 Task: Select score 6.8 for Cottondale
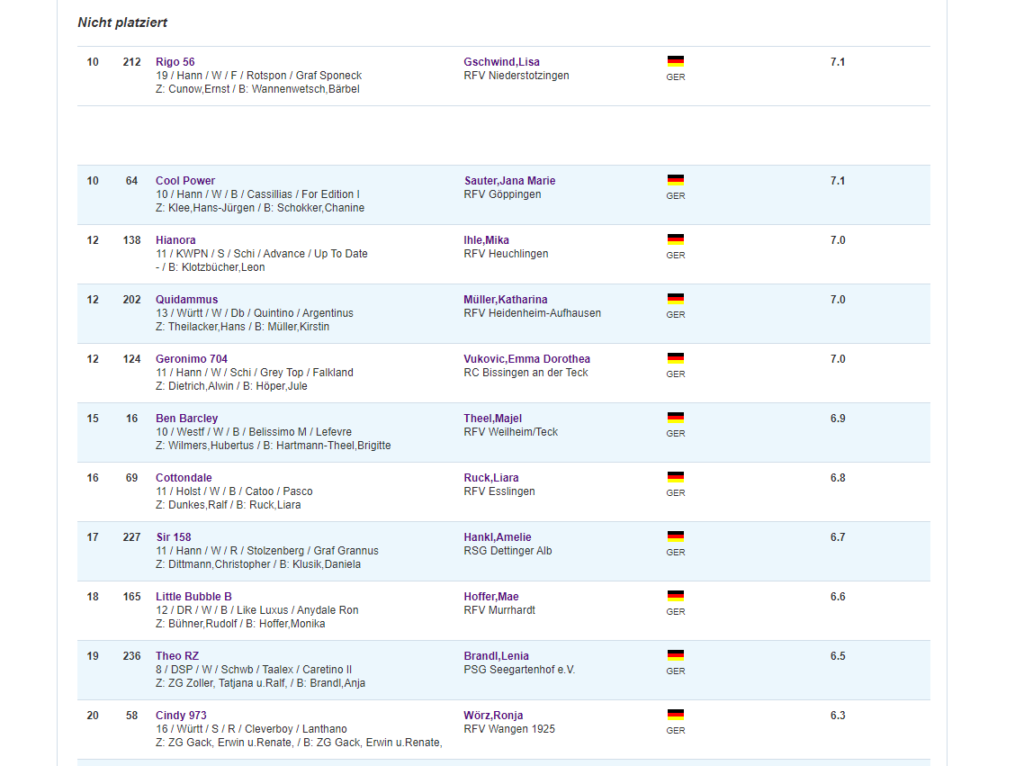837,478
